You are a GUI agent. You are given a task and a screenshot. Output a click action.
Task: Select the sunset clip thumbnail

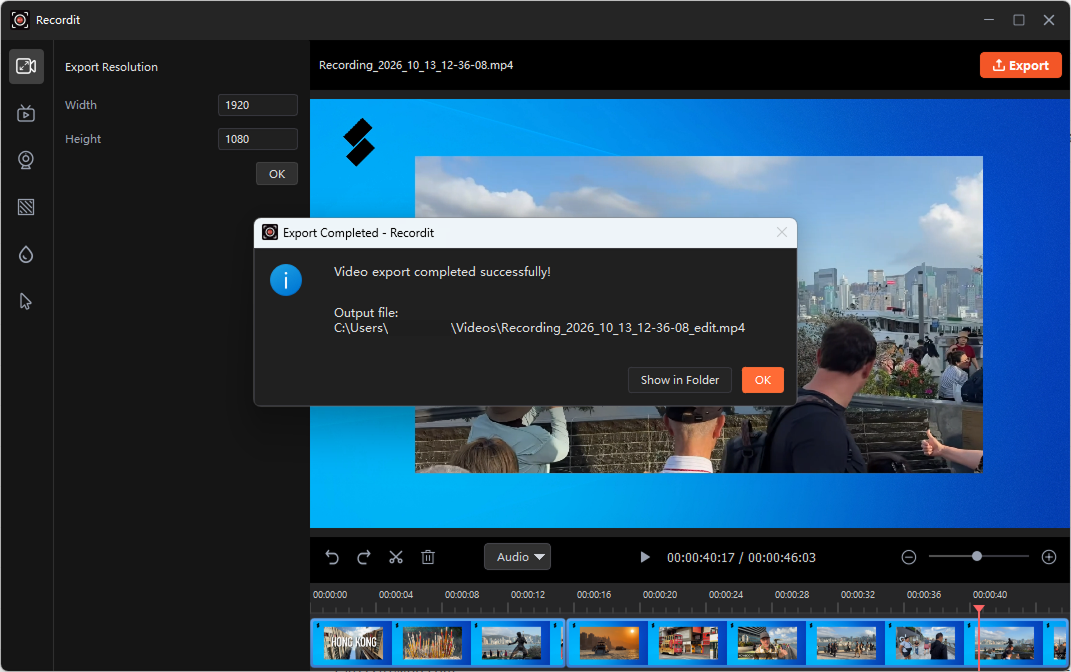point(609,643)
